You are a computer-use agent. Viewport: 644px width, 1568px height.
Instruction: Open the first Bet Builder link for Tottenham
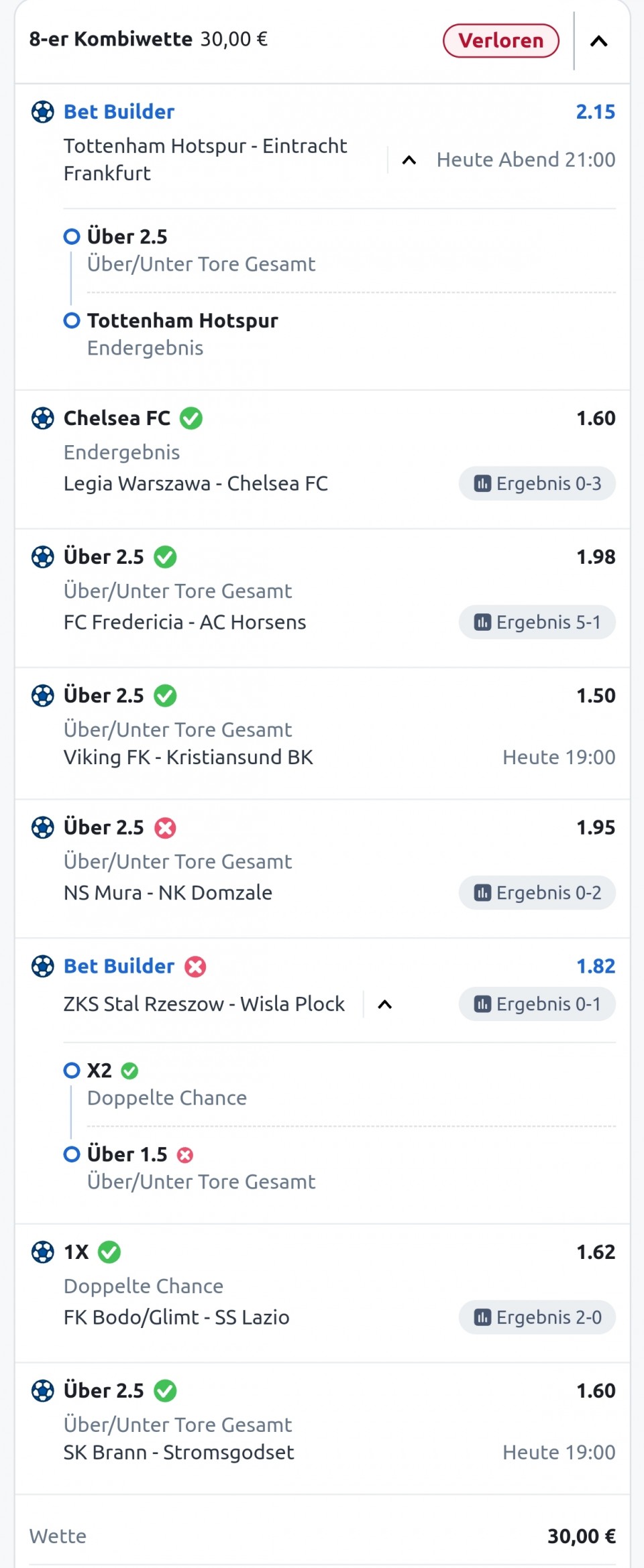pyautogui.click(x=119, y=112)
